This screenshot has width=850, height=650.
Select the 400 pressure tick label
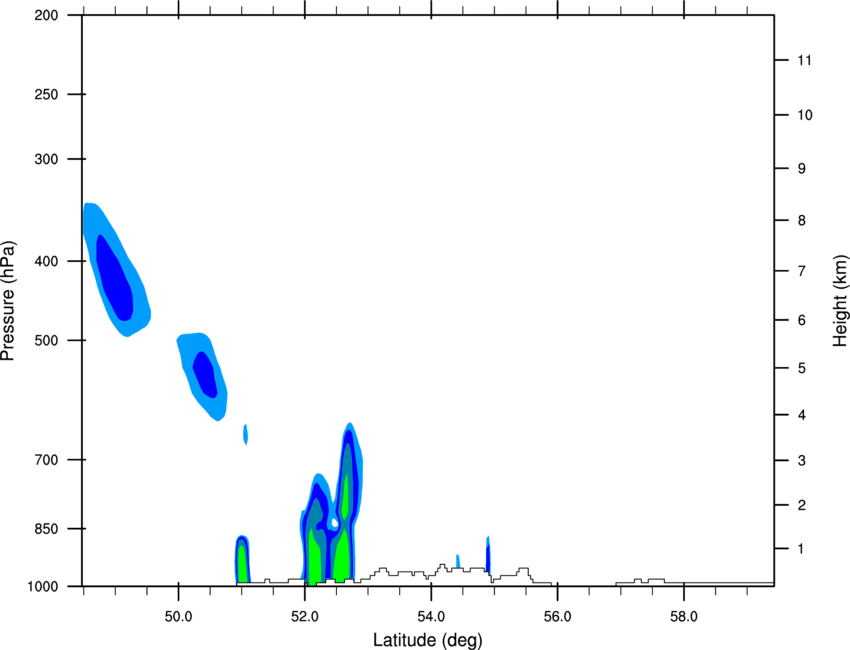[x=46, y=261]
